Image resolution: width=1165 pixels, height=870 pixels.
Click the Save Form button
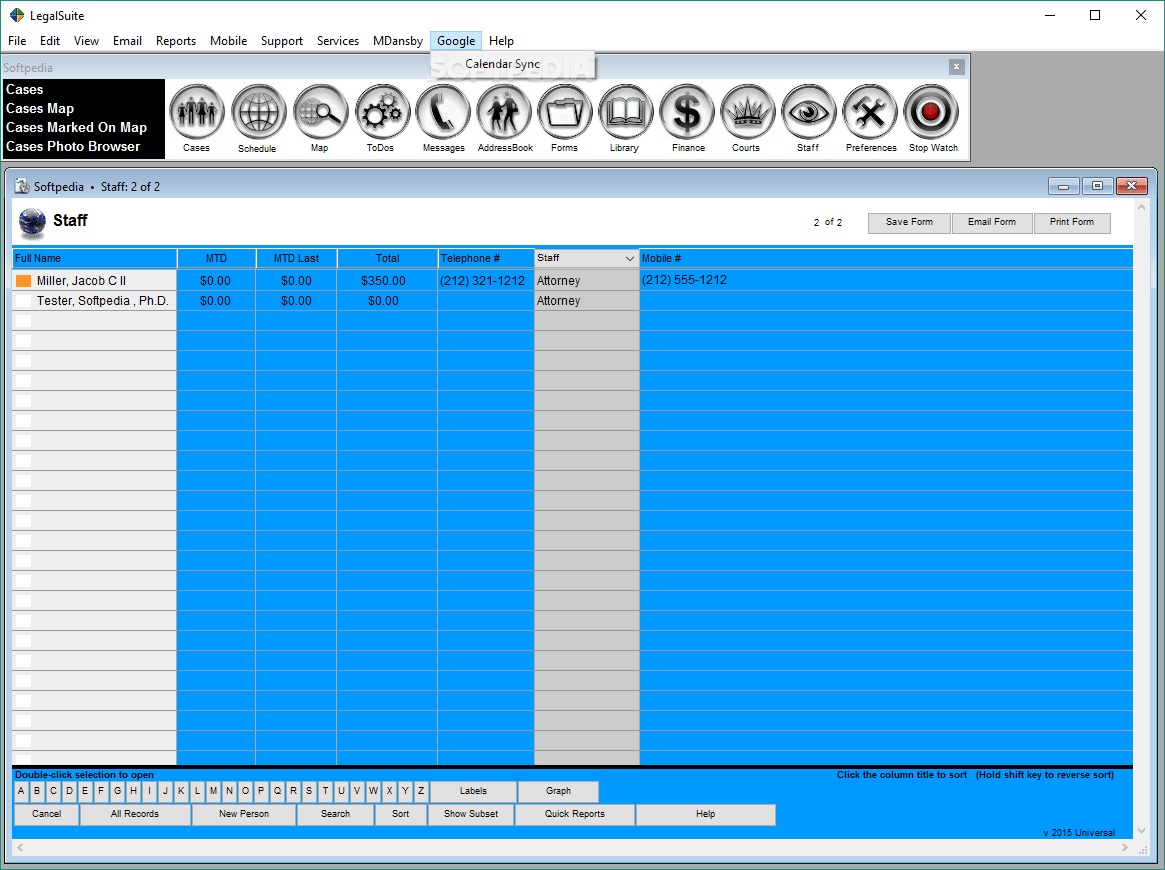tap(908, 223)
